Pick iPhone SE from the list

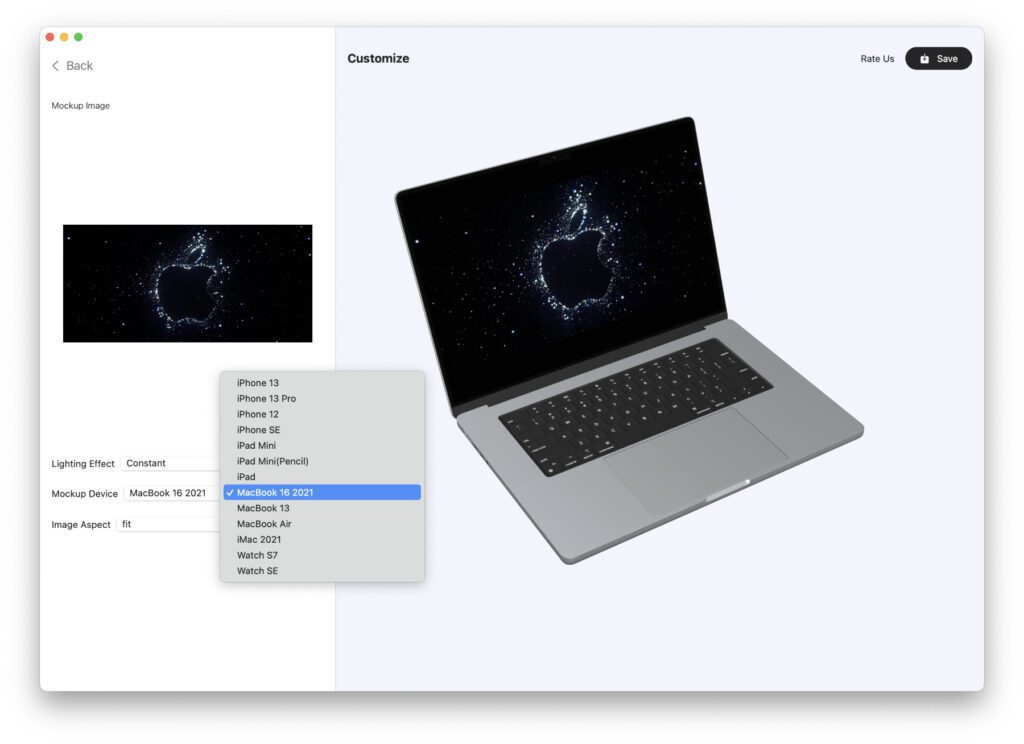[x=258, y=430]
